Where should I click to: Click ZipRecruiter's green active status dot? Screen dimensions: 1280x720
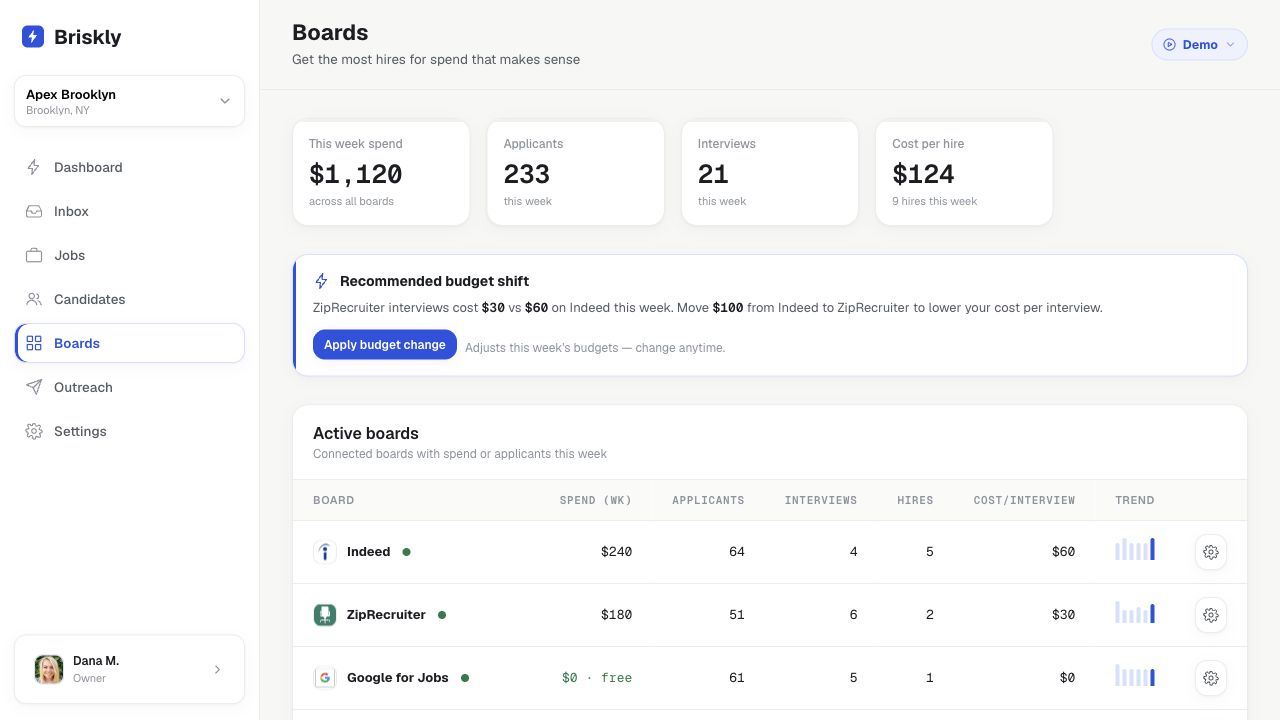[442, 615]
